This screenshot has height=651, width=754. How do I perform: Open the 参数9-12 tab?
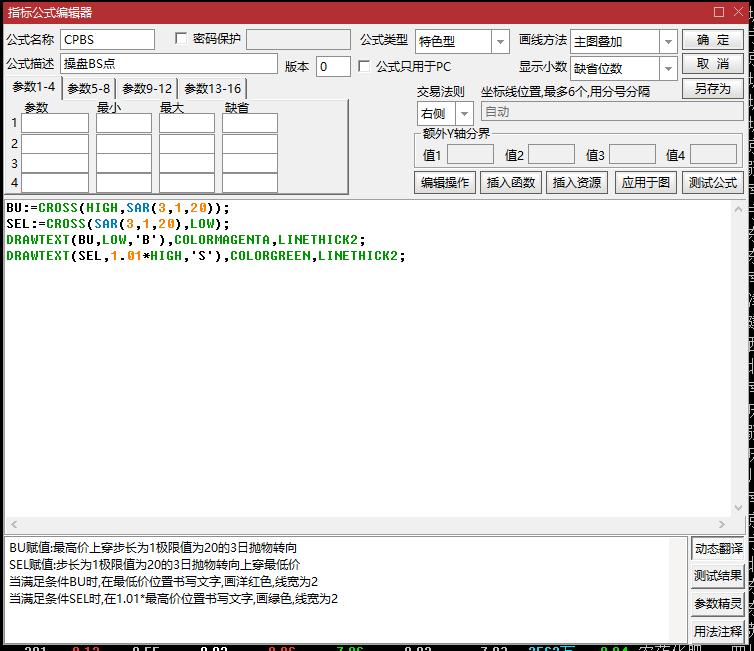[147, 89]
